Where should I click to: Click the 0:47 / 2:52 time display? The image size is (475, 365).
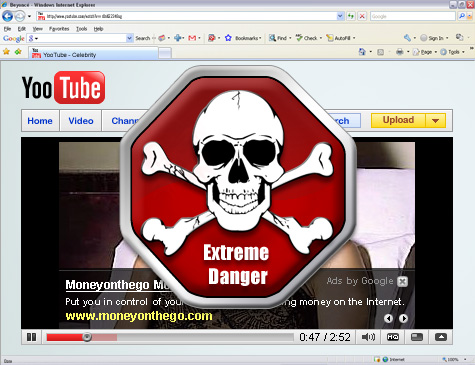[325, 337]
